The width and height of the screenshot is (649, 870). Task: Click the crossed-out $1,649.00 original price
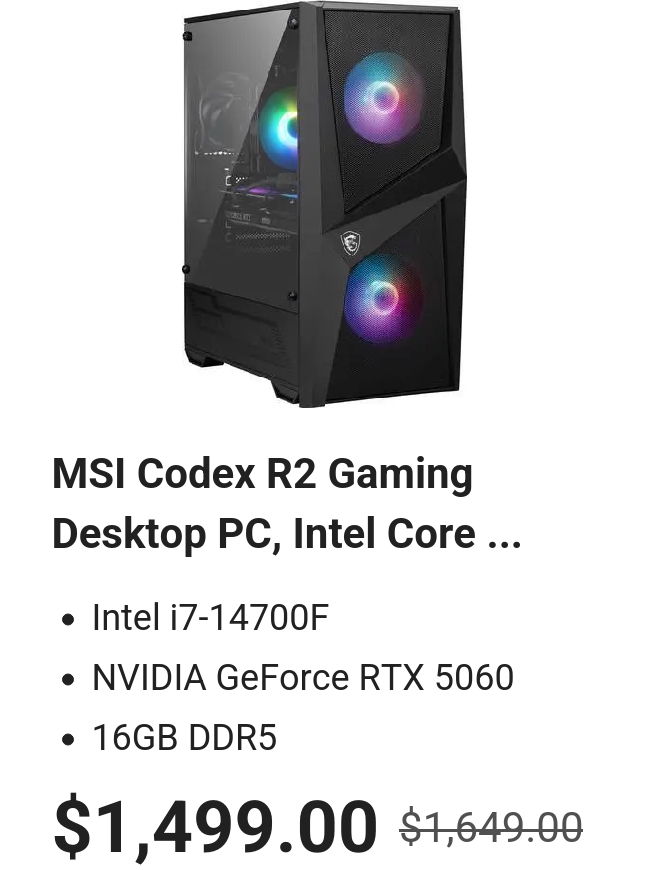[x=491, y=827]
